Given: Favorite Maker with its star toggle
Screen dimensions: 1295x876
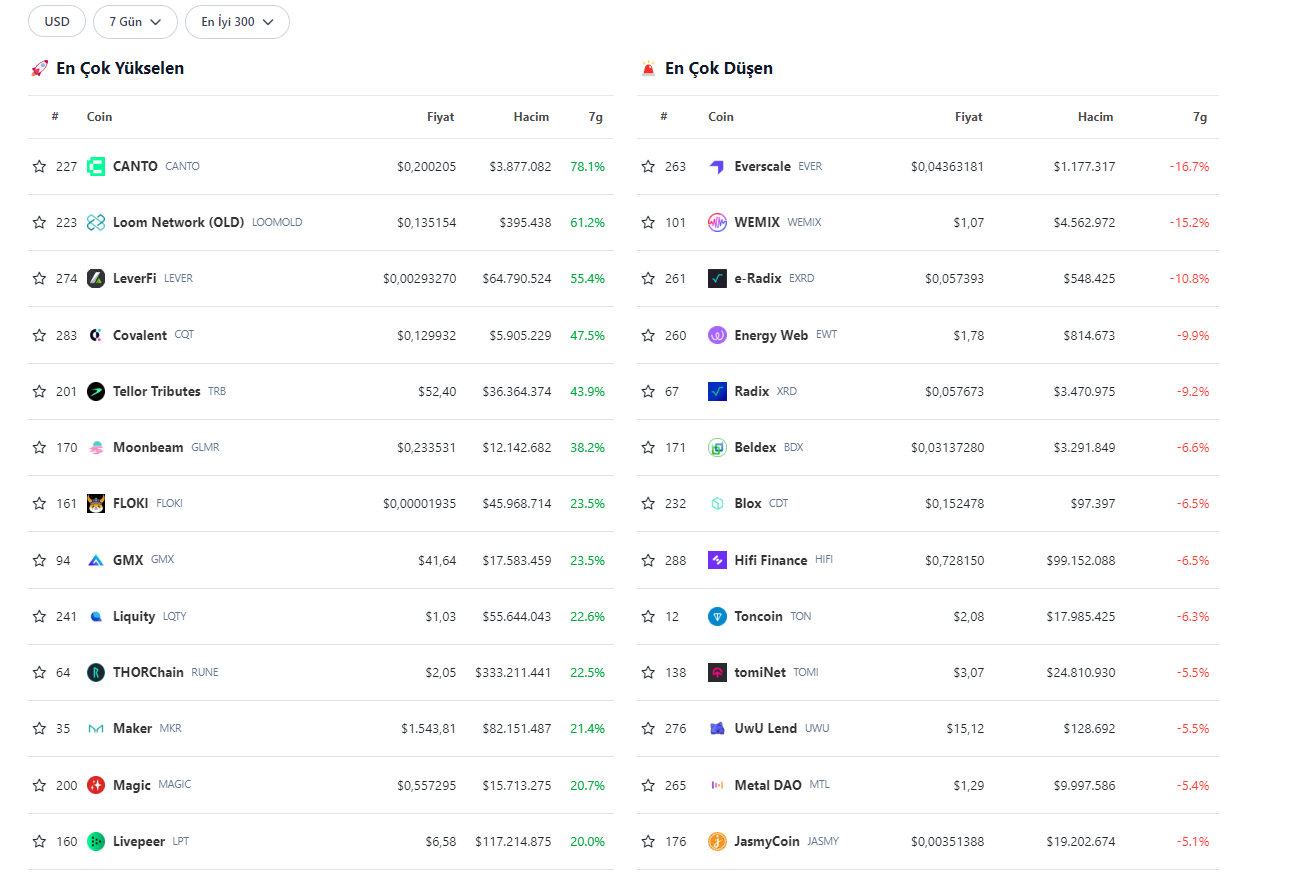Looking at the screenshot, I should (x=39, y=729).
